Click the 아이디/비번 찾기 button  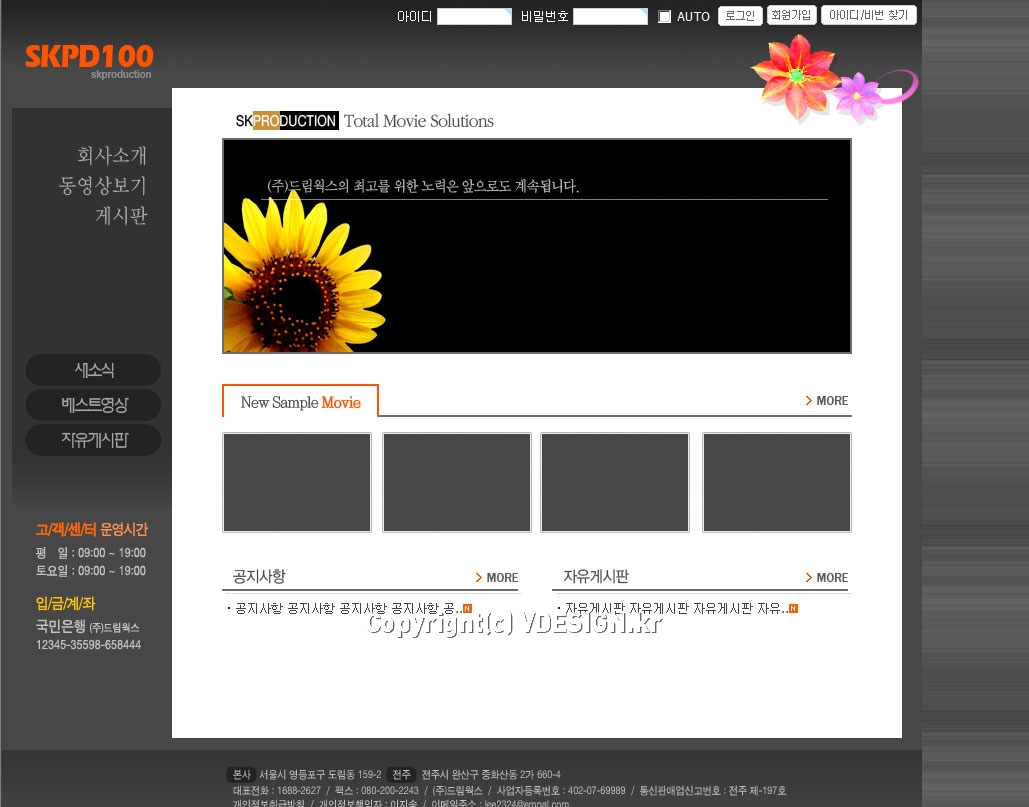coord(868,16)
